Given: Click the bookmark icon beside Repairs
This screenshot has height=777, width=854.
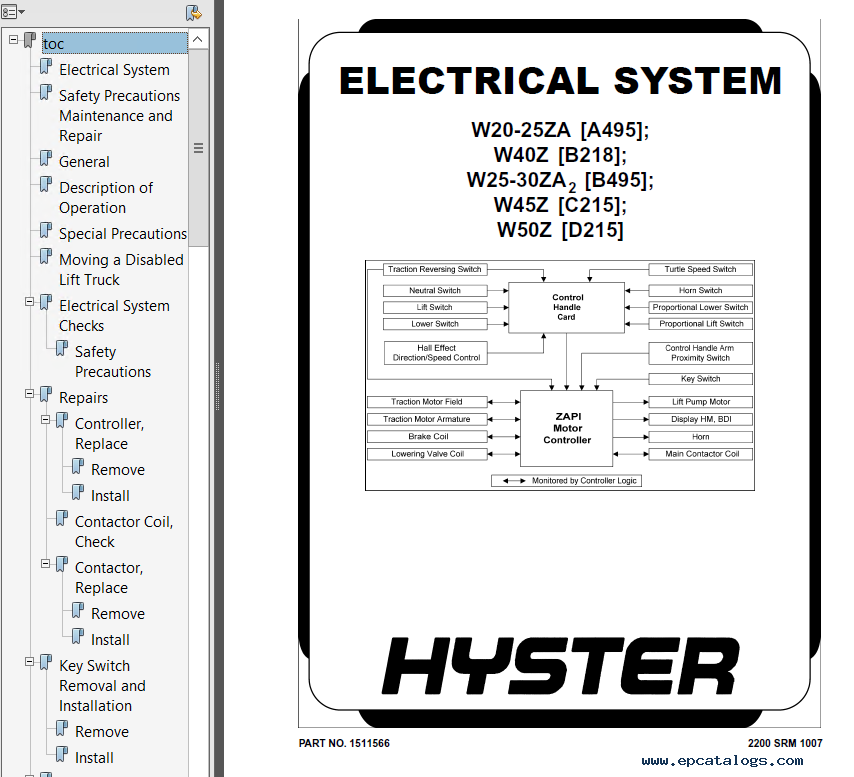Looking at the screenshot, I should coord(46,395).
